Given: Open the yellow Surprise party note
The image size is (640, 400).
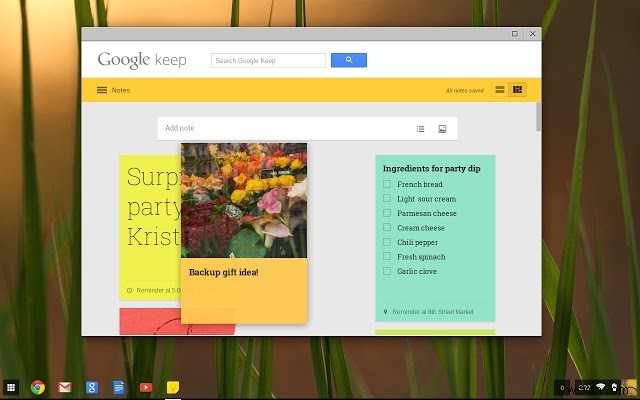Looking at the screenshot, I should [x=150, y=227].
